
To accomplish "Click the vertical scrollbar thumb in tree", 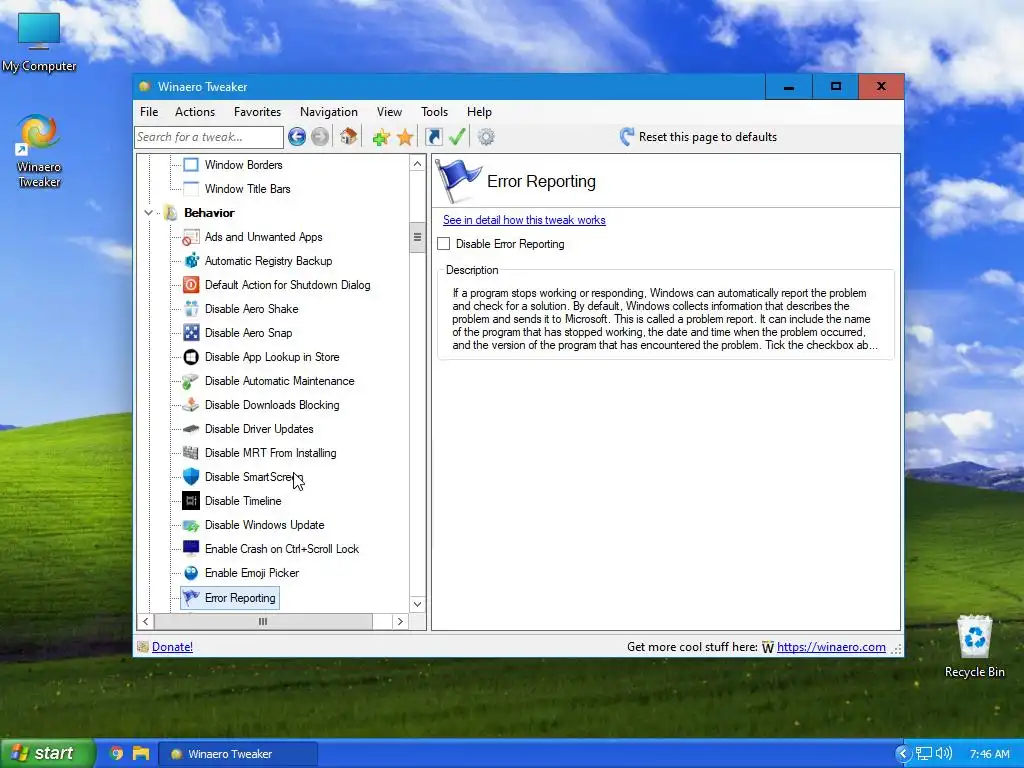I will [x=417, y=237].
